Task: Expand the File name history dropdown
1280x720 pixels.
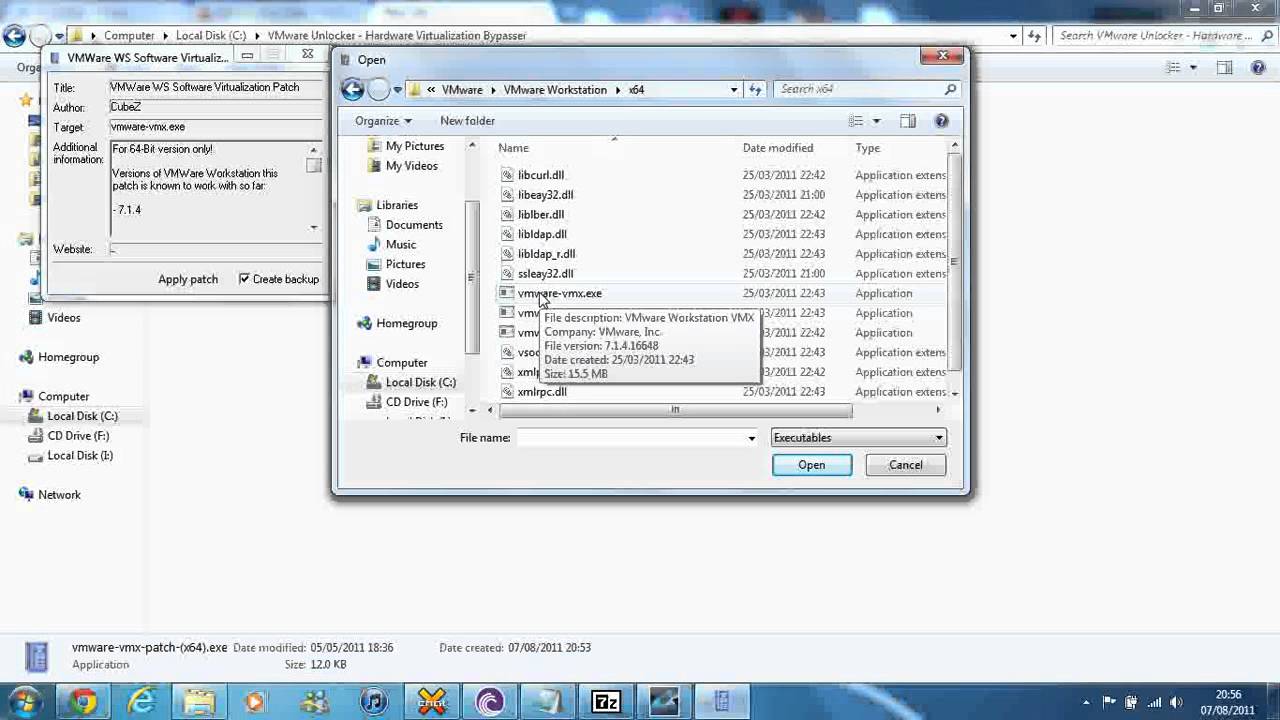Action: (x=751, y=438)
